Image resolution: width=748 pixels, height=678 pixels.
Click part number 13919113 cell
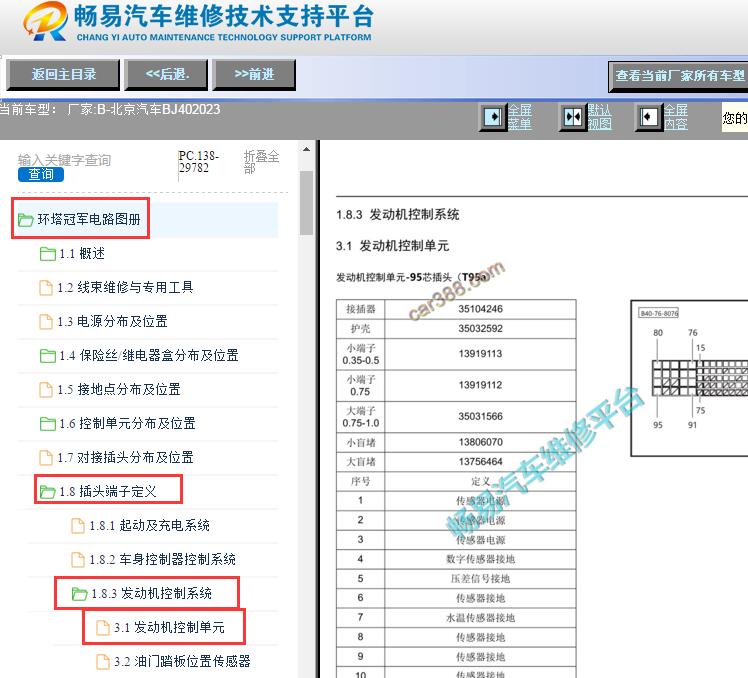480,354
